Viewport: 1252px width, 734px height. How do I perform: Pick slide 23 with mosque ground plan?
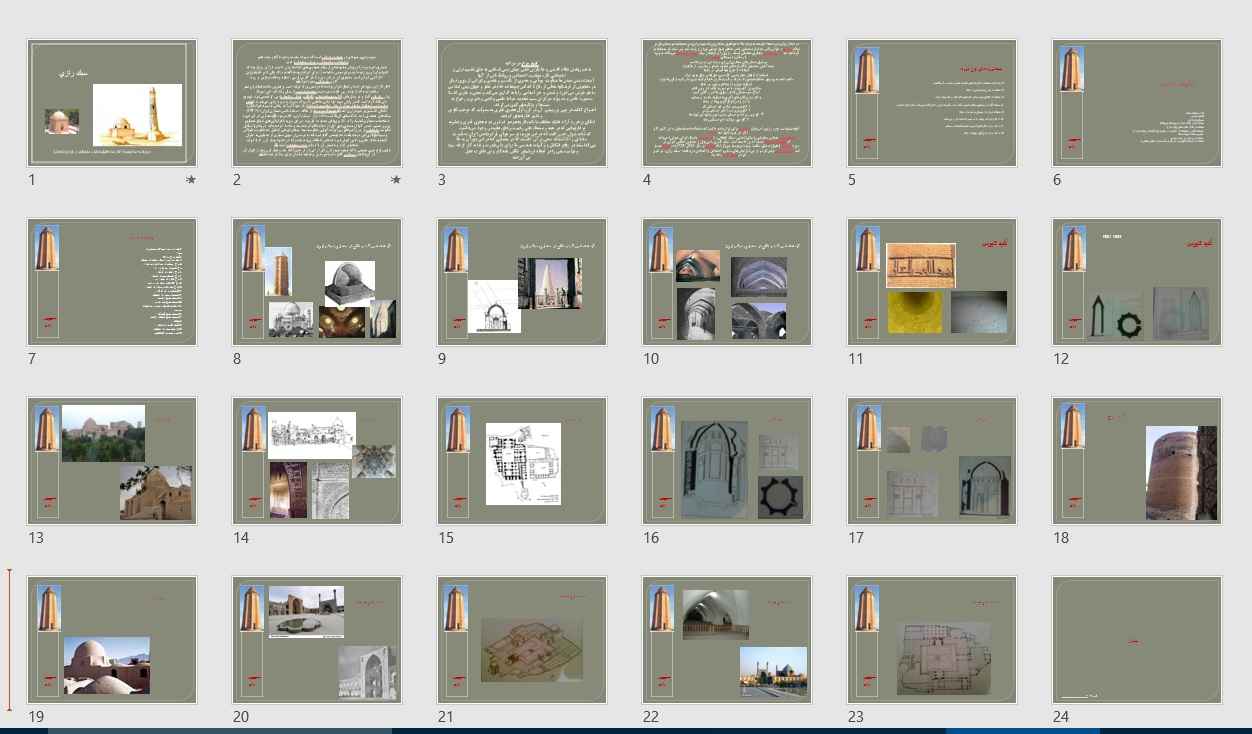932,640
